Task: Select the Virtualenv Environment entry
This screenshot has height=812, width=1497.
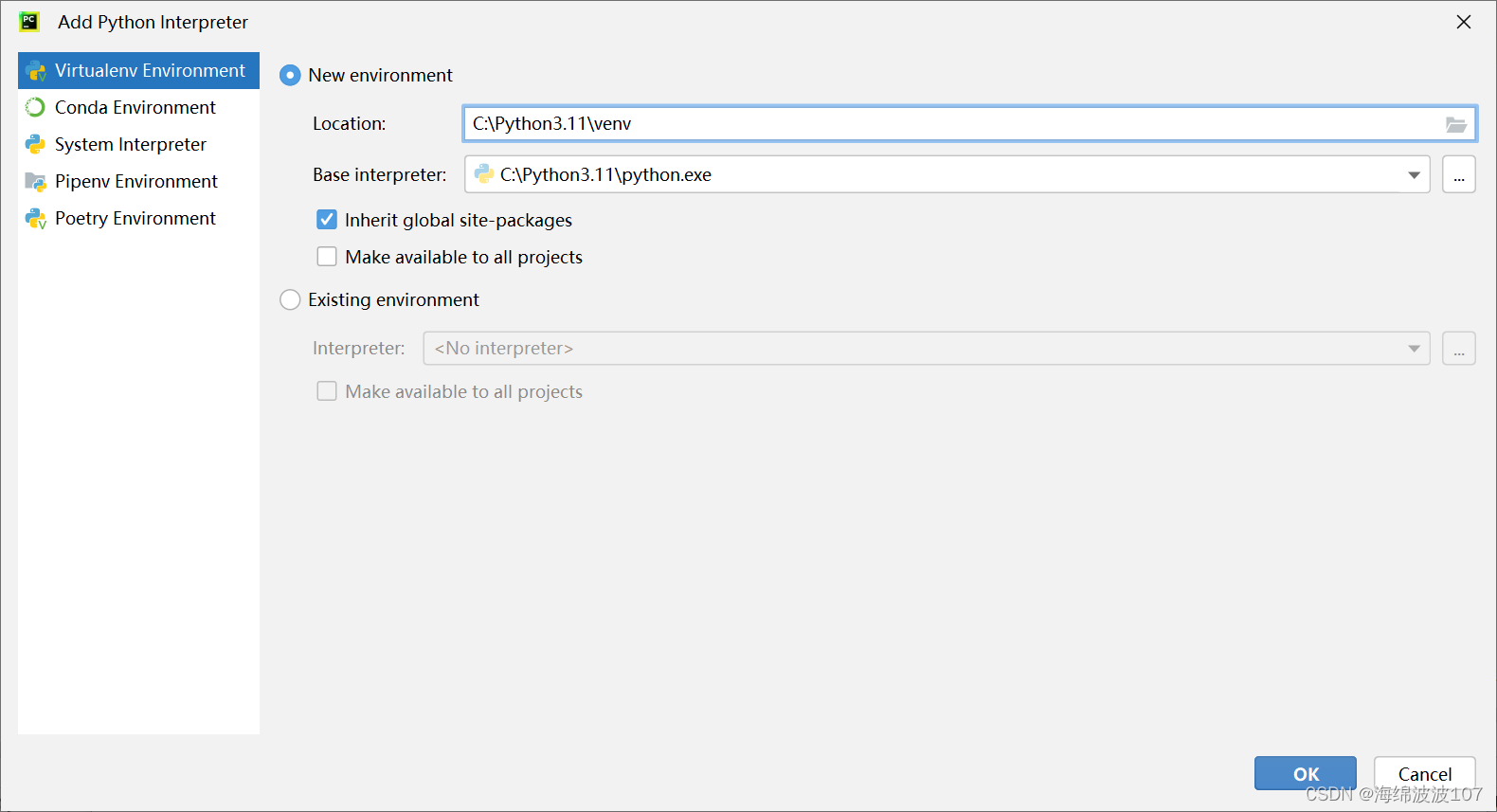Action: click(x=138, y=70)
